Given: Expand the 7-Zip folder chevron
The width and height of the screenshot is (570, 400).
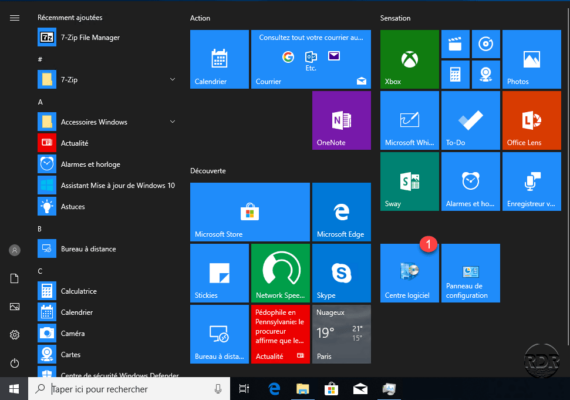Looking at the screenshot, I should pos(173,79).
